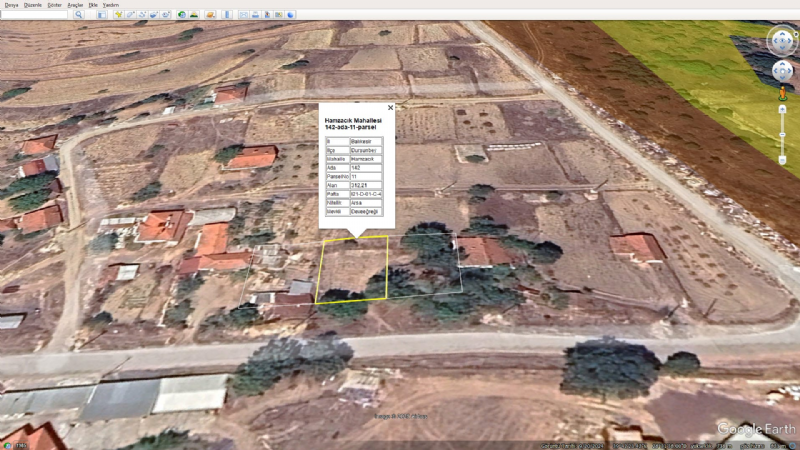
Task: Add a placemark with the pushpin icon
Action: pos(118,15)
